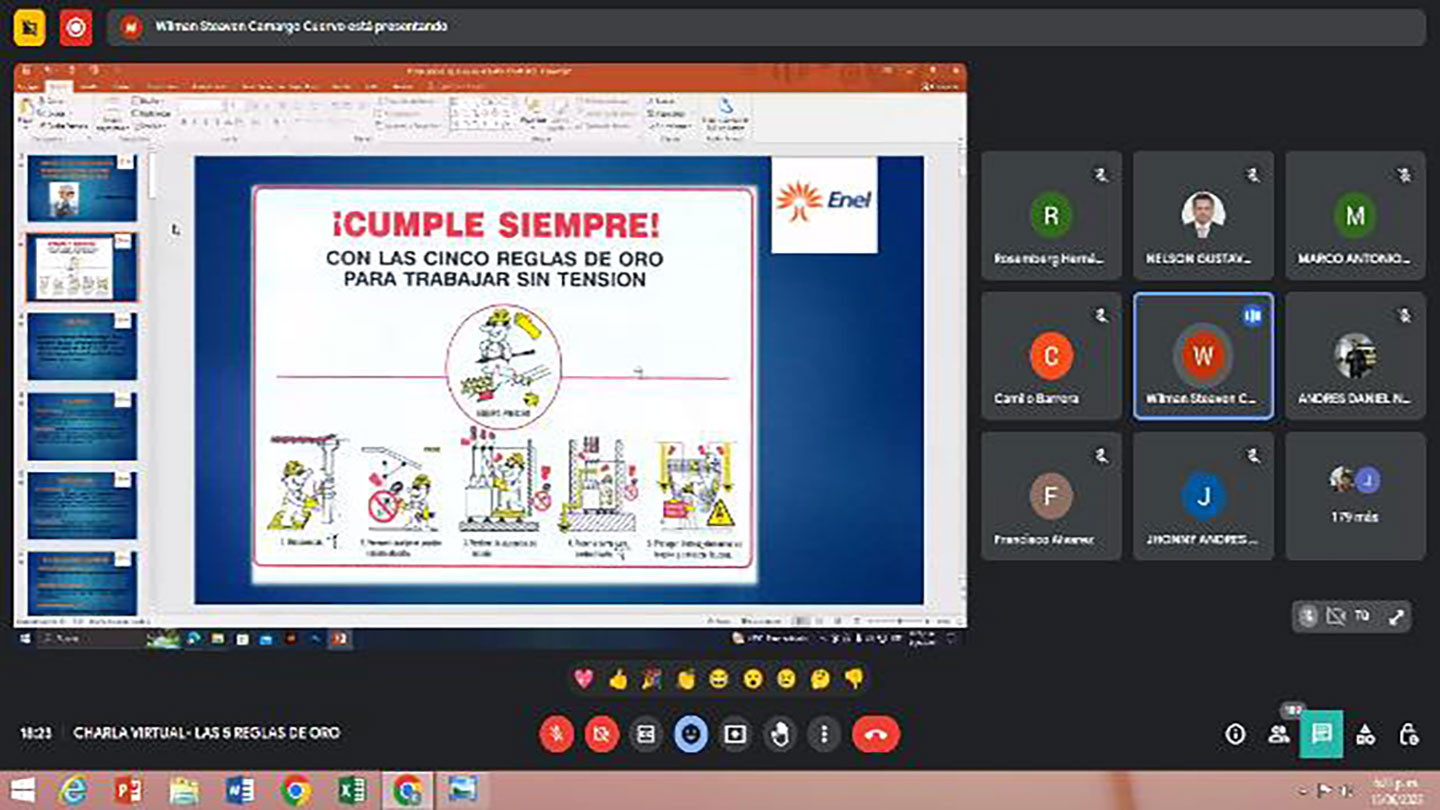Open meeting details info icon

tap(1235, 735)
